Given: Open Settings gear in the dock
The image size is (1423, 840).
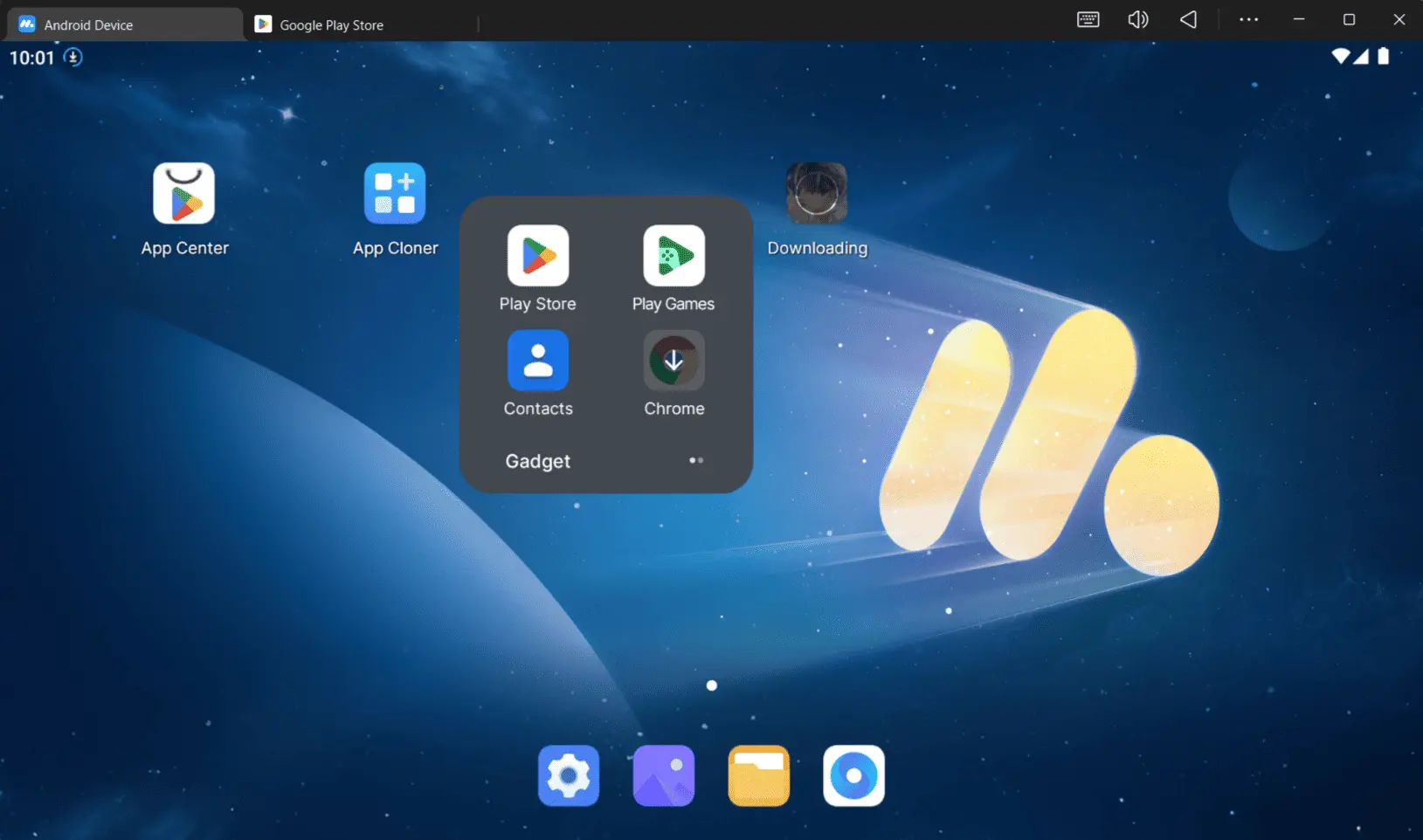Looking at the screenshot, I should point(569,775).
